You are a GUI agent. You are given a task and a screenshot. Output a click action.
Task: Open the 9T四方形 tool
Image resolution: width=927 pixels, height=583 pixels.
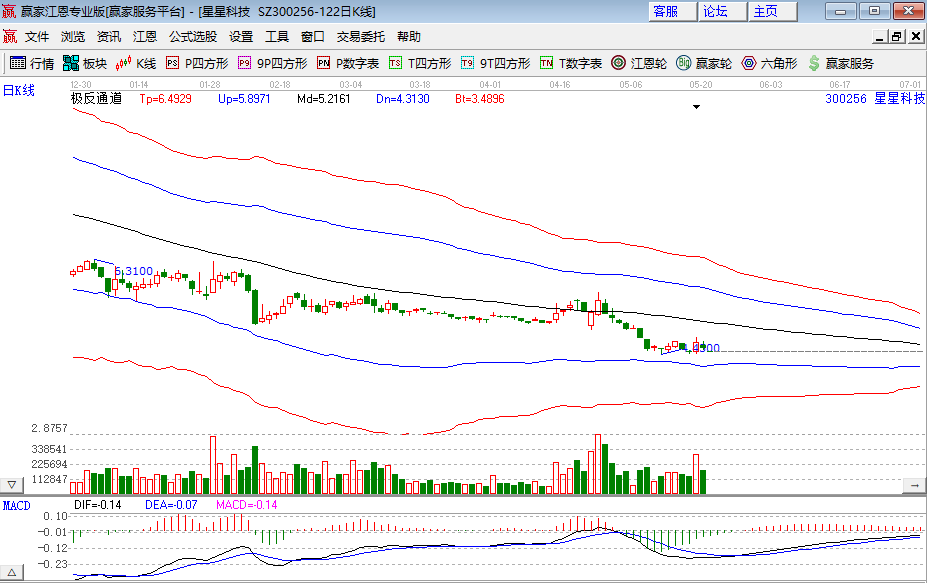pos(496,63)
